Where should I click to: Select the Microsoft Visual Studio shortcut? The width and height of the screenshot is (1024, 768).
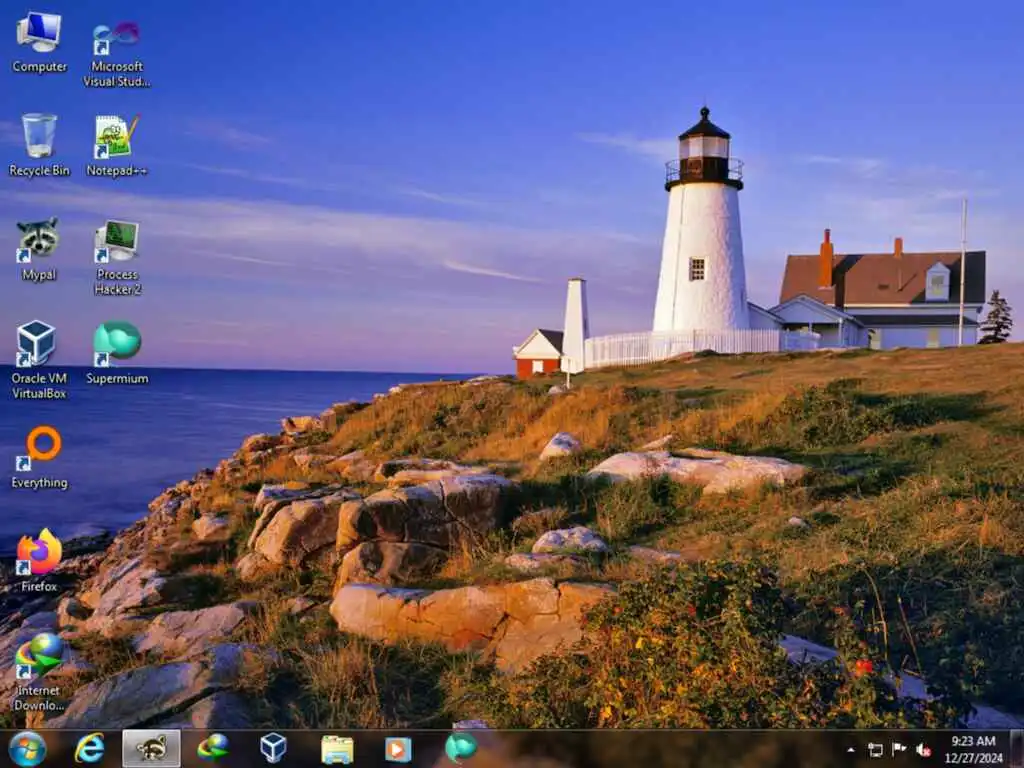116,54
